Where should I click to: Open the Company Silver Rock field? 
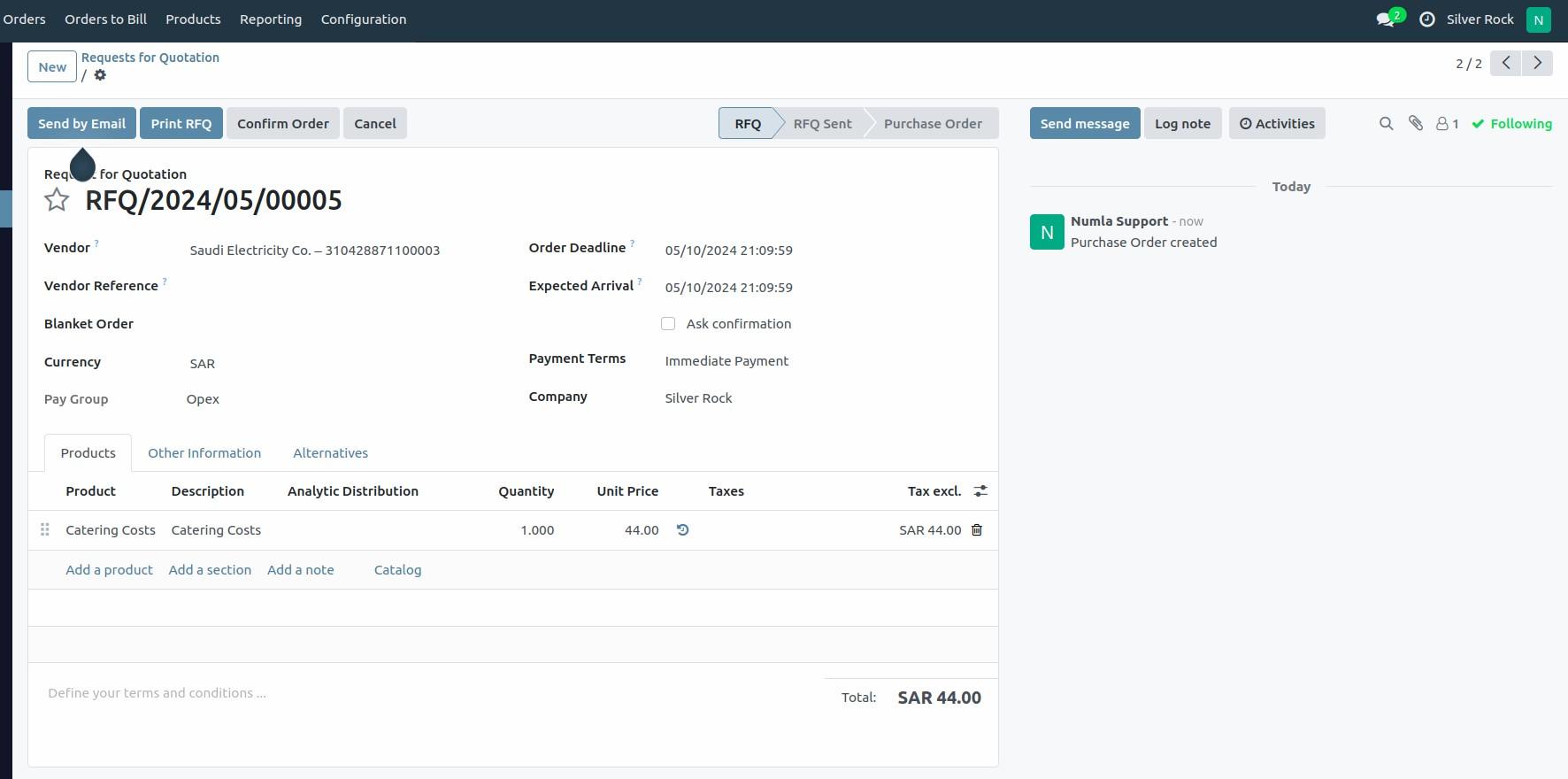click(824, 398)
